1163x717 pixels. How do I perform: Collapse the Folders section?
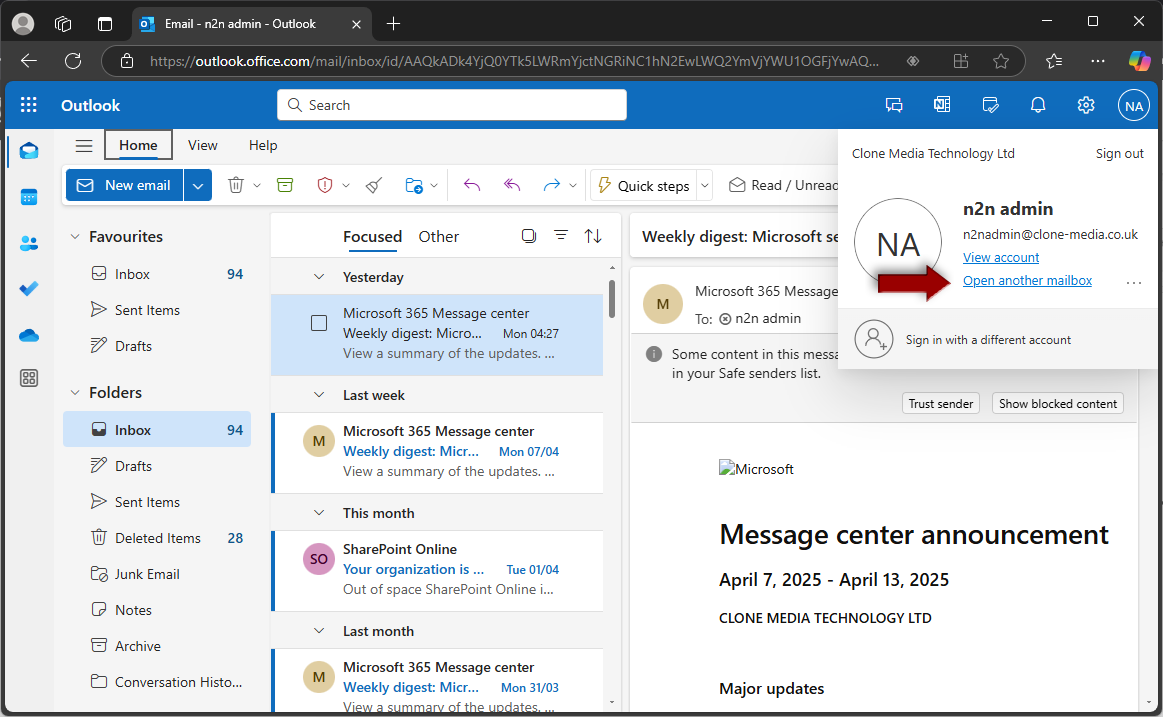click(74, 392)
